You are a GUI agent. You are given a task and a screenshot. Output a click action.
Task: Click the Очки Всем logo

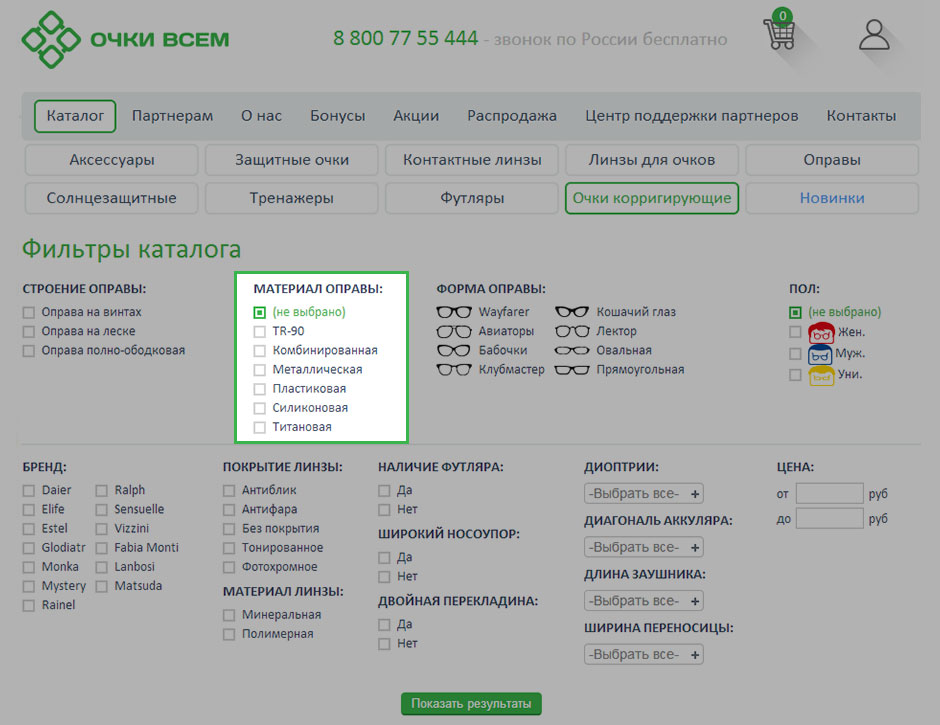tap(125, 40)
